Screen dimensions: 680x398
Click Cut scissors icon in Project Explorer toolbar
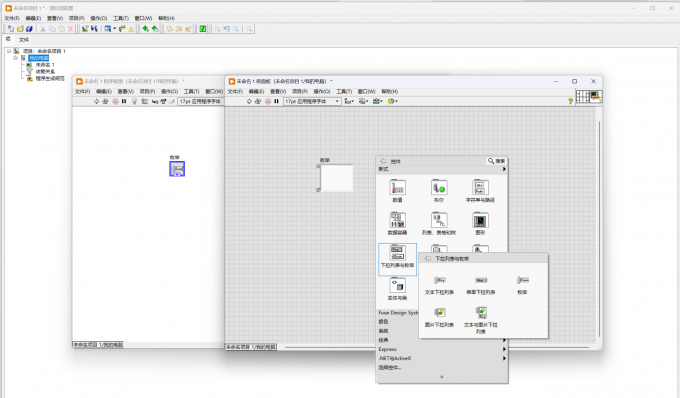click(x=42, y=29)
